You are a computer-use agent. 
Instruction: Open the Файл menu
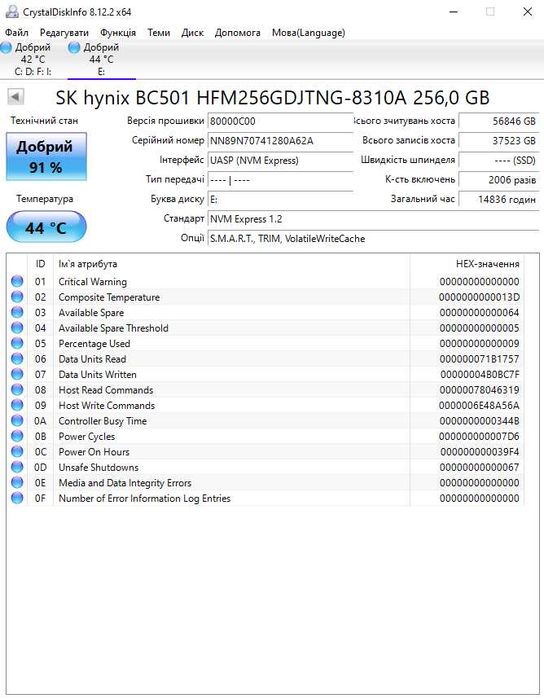pyautogui.click(x=16, y=33)
